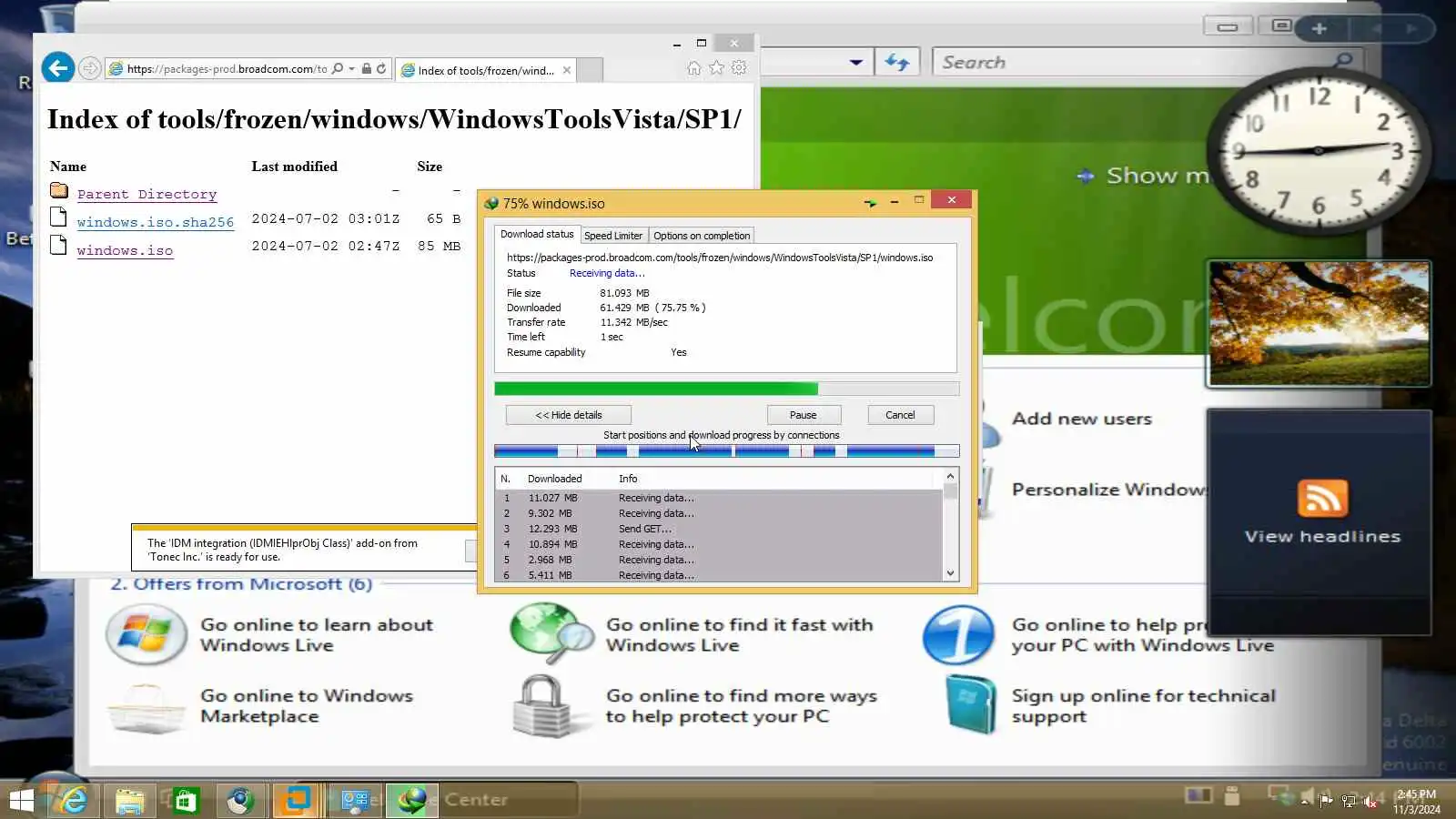Open 'Sign up online for technical support'
1456x819 pixels.
[x=1144, y=706]
